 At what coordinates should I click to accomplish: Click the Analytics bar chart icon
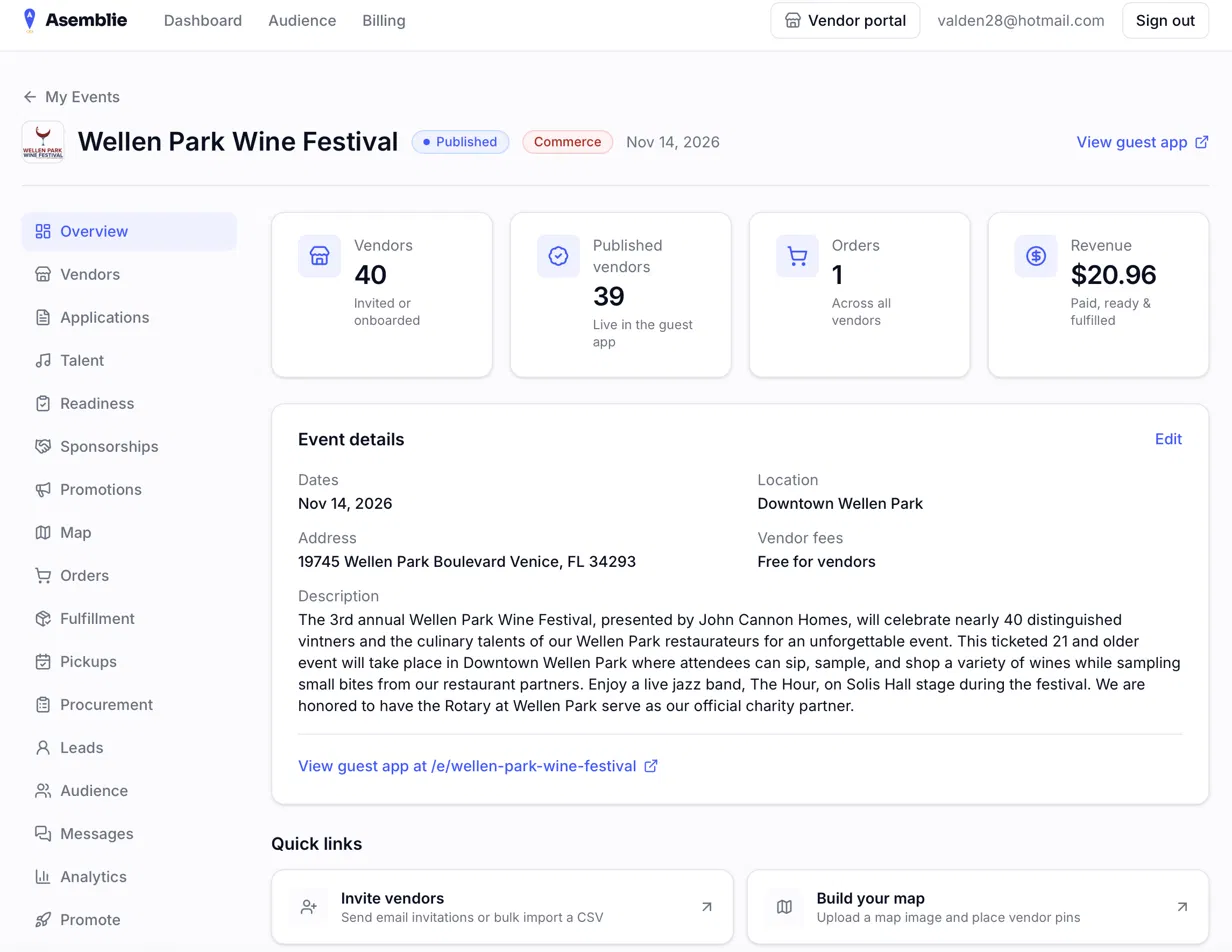(x=43, y=876)
